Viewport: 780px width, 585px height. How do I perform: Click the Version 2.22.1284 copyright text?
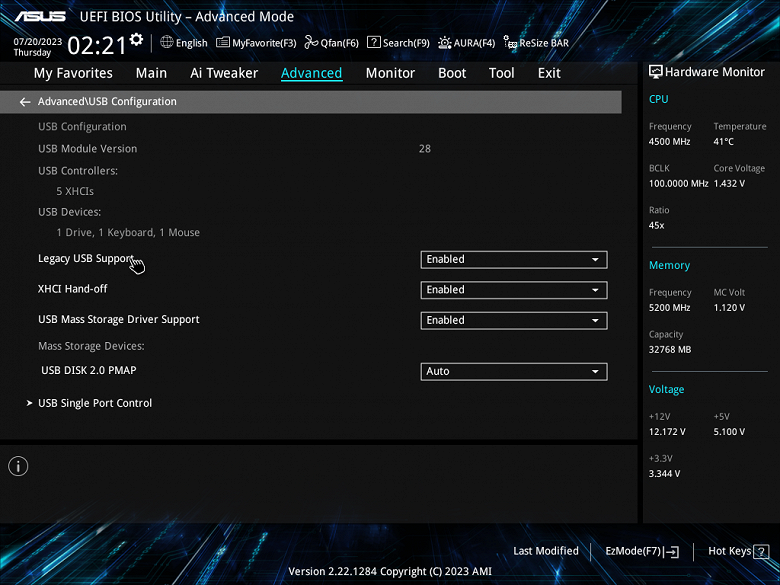tap(390, 572)
